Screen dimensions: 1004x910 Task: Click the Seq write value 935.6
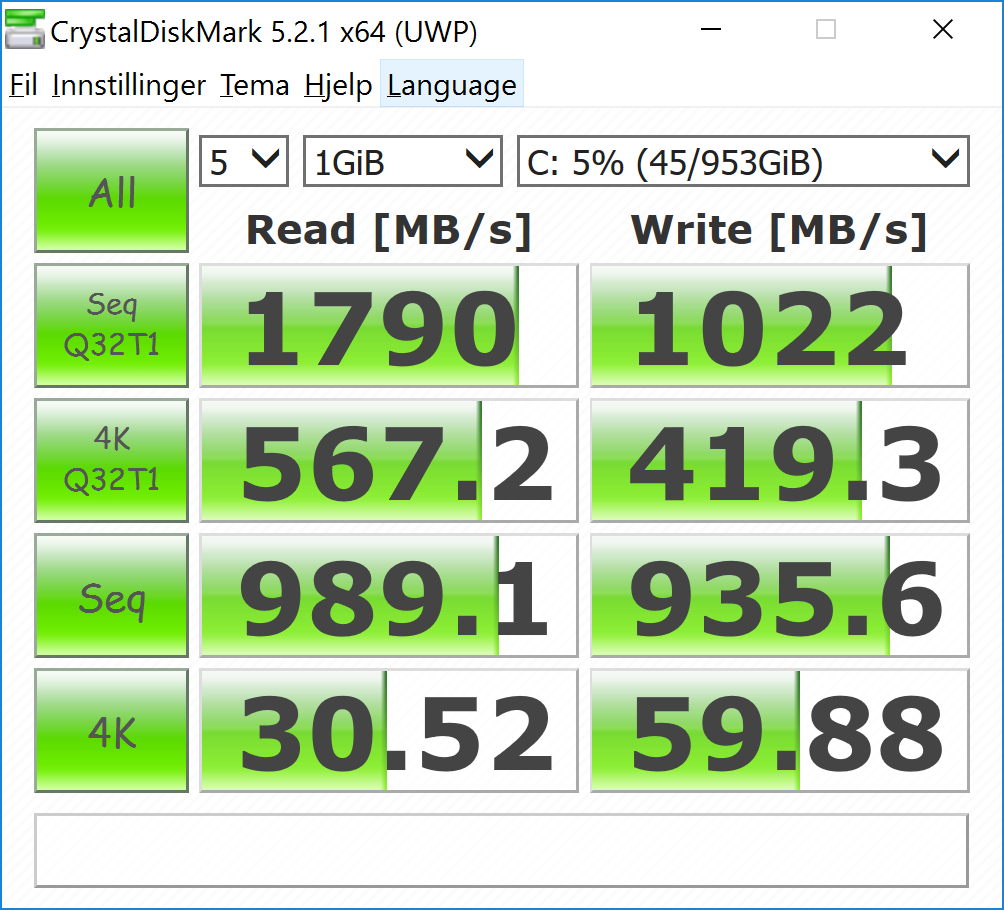(779, 596)
